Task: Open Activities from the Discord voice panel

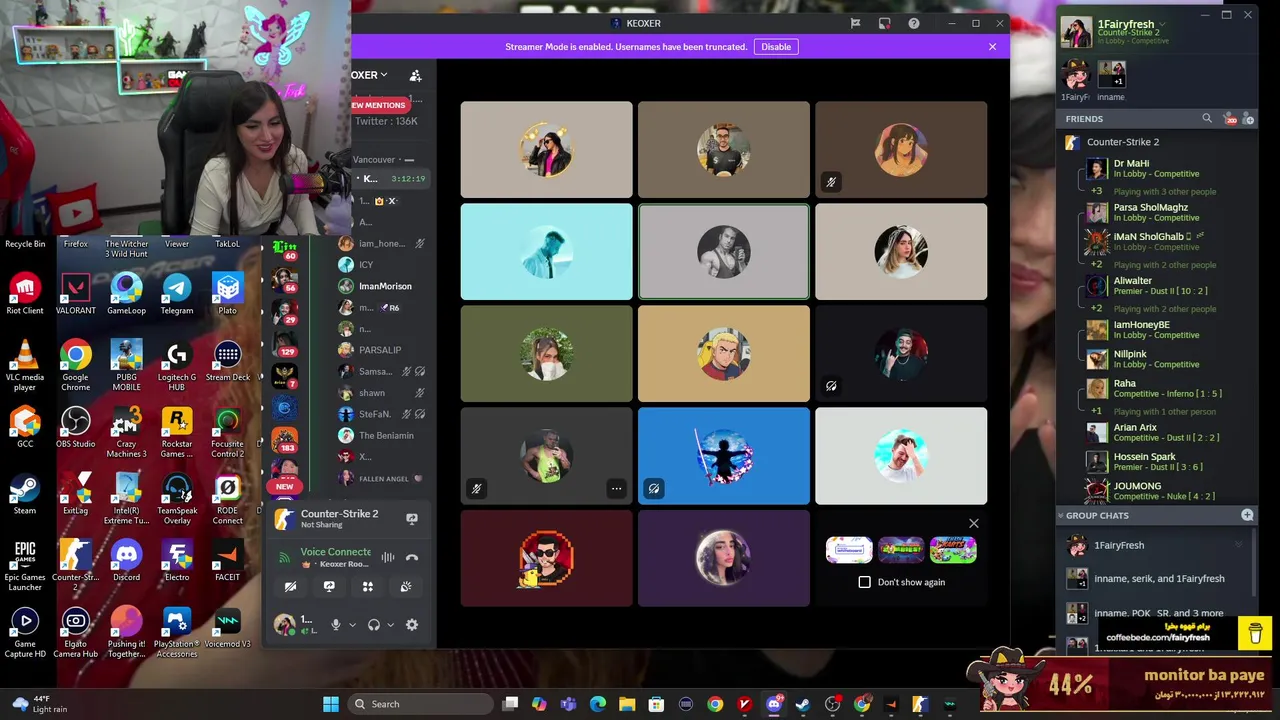Action: point(367,587)
